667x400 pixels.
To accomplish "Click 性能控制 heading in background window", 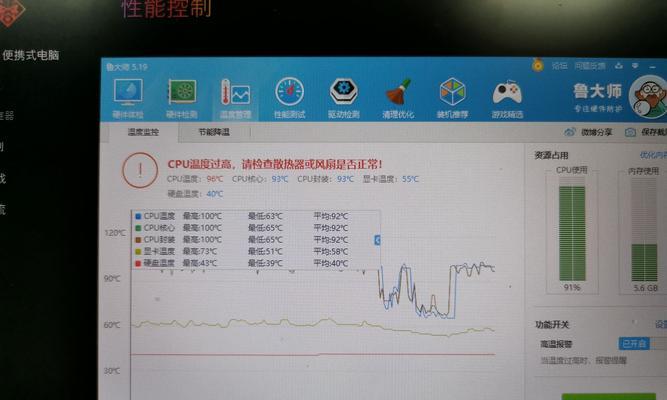I will (x=167, y=9).
